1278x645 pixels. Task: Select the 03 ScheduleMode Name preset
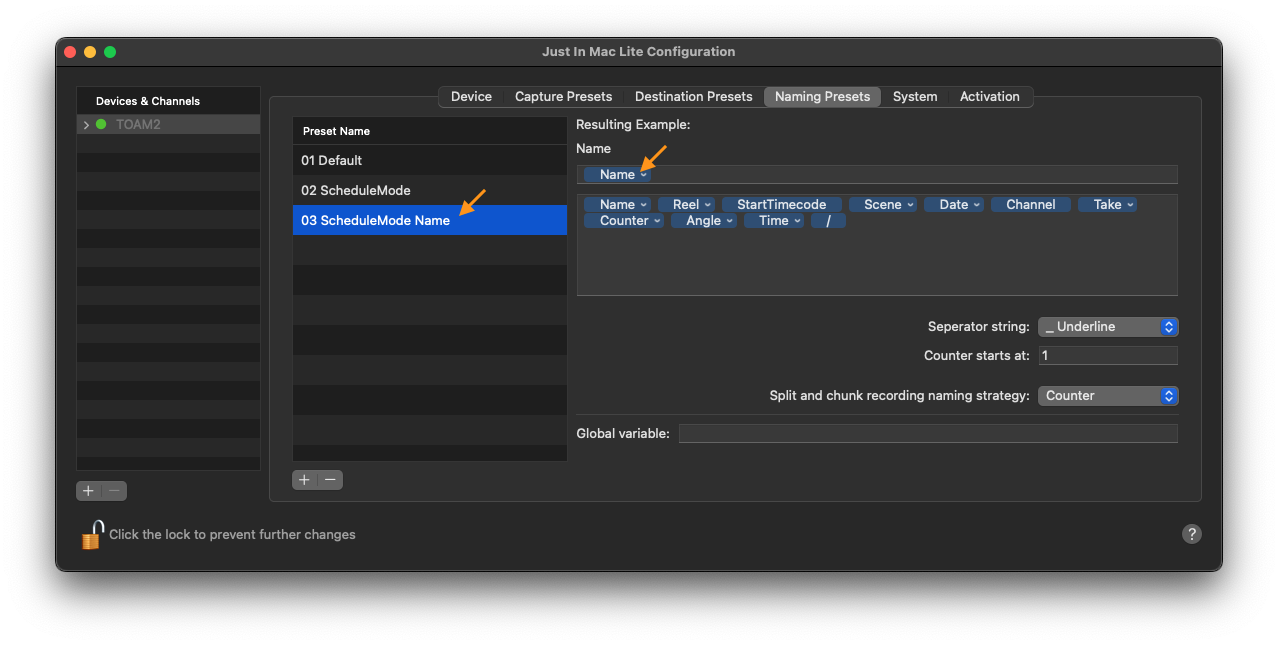pos(430,220)
